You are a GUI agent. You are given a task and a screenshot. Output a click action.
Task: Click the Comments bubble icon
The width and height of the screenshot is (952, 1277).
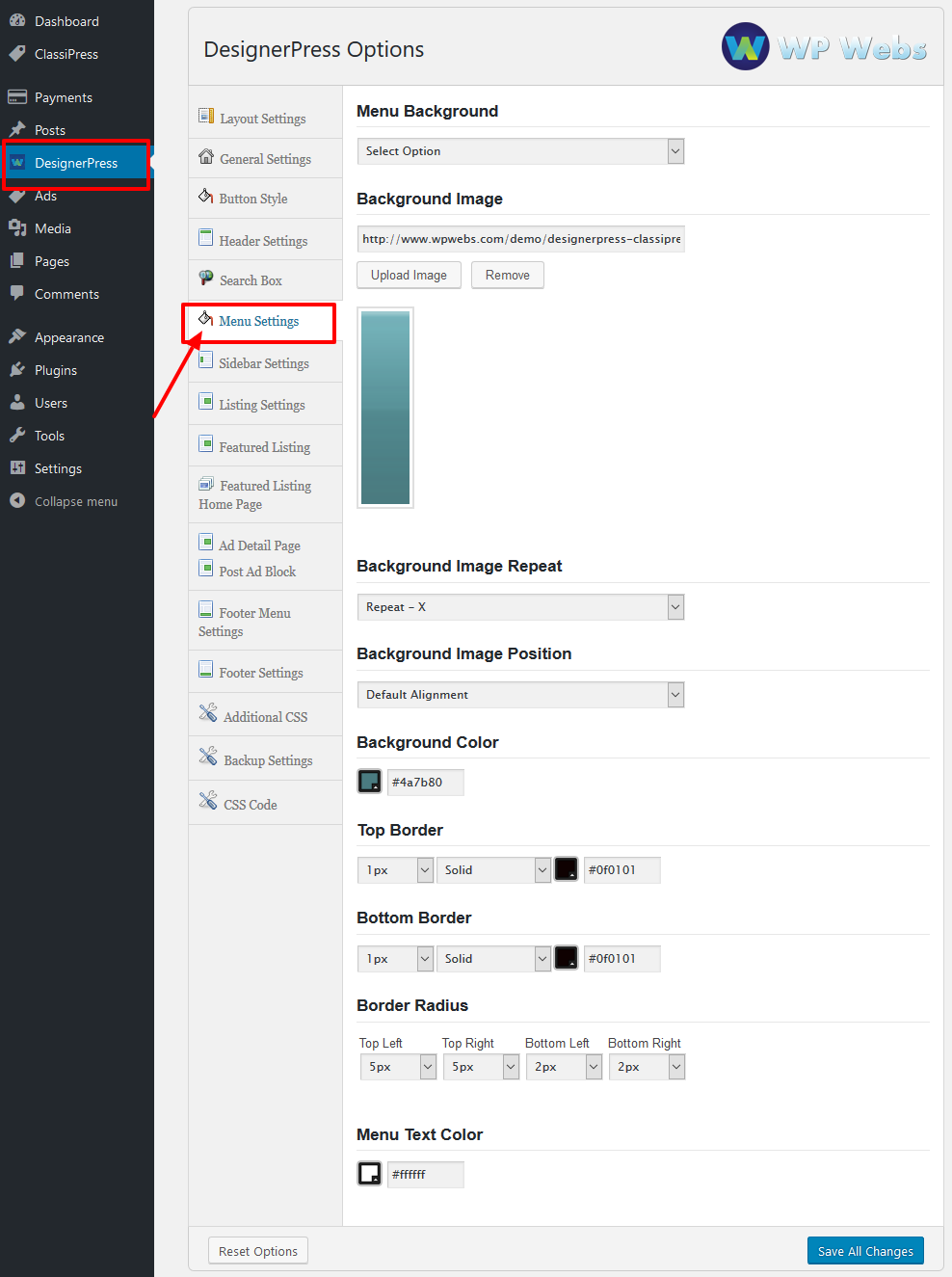point(17,293)
